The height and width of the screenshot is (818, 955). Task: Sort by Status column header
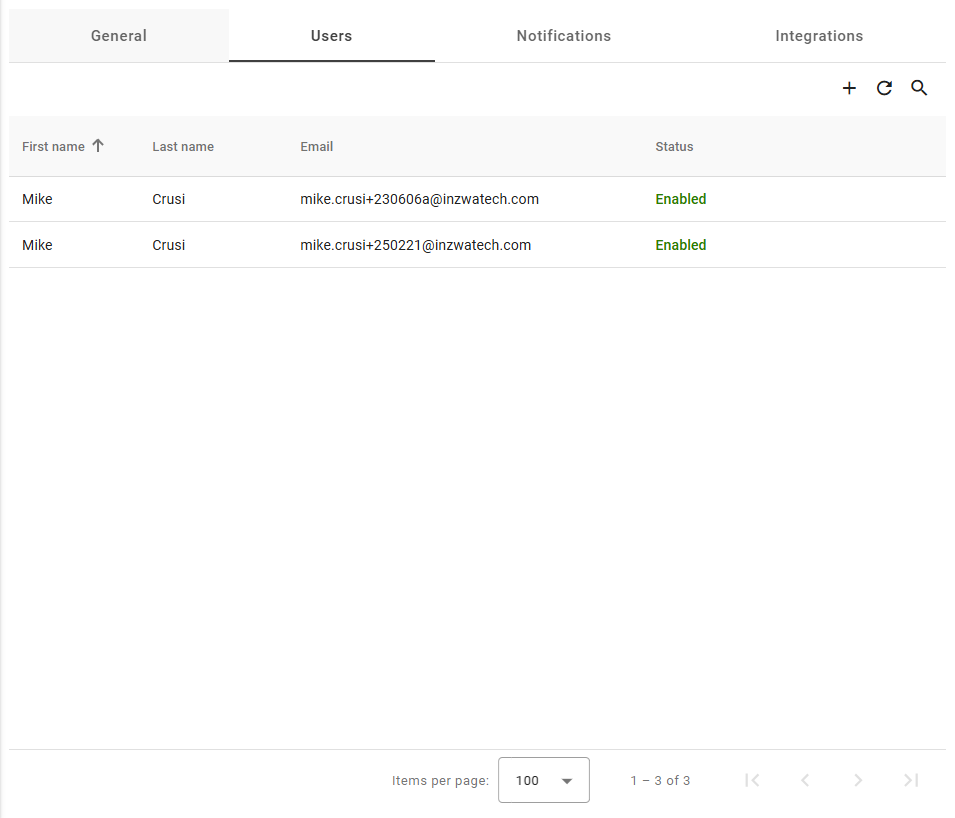674,147
